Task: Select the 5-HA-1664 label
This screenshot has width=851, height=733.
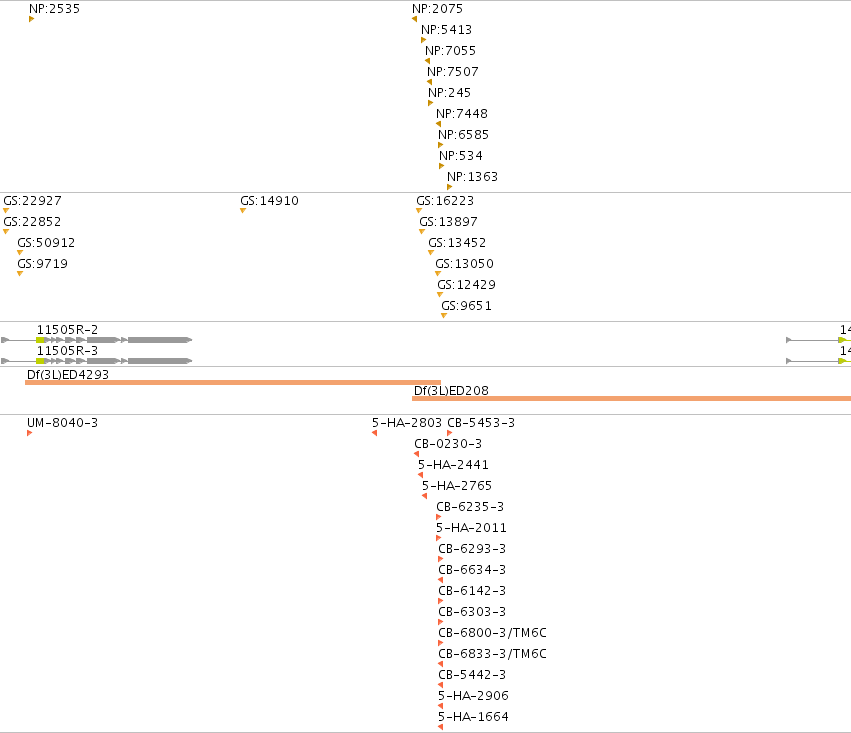Action: pos(473,717)
